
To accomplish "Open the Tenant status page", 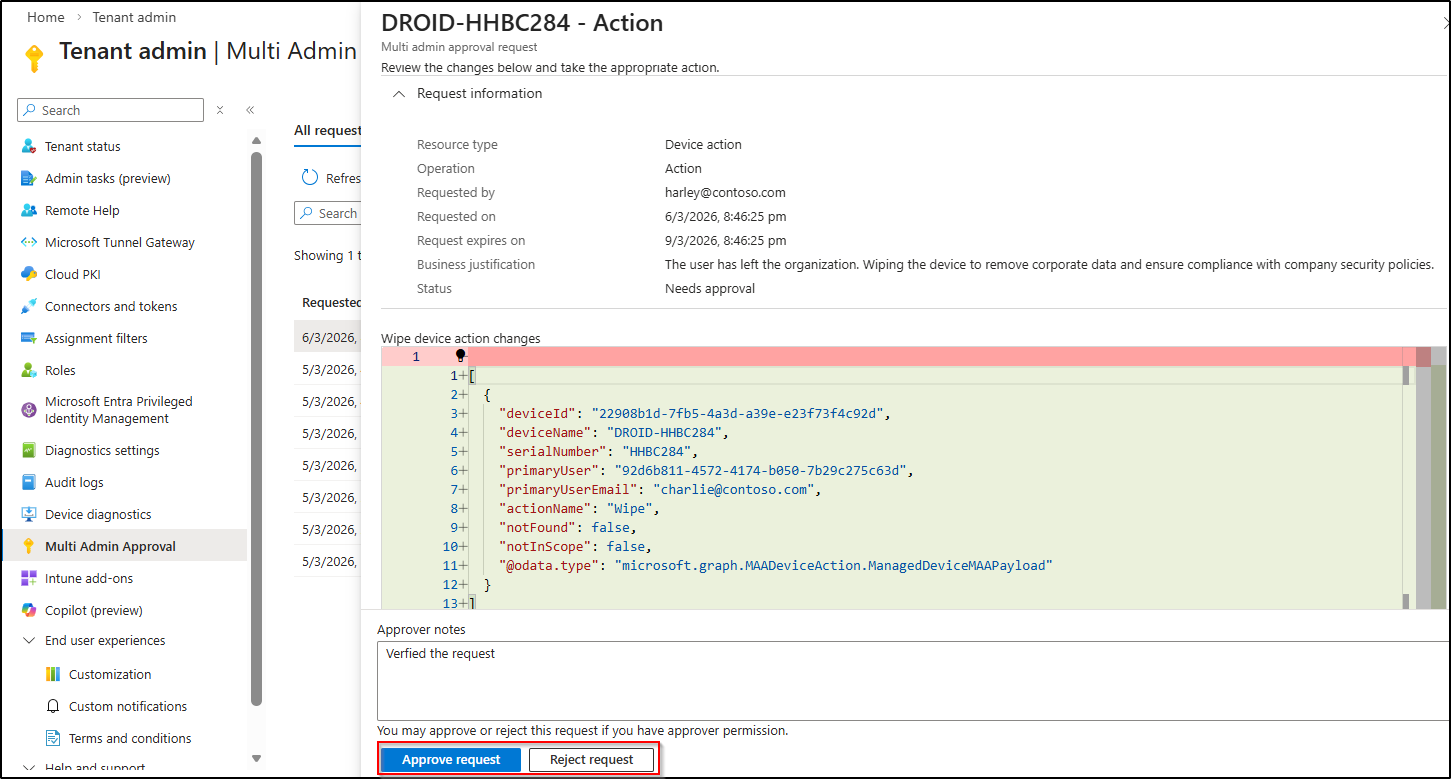I will pyautogui.click(x=80, y=145).
